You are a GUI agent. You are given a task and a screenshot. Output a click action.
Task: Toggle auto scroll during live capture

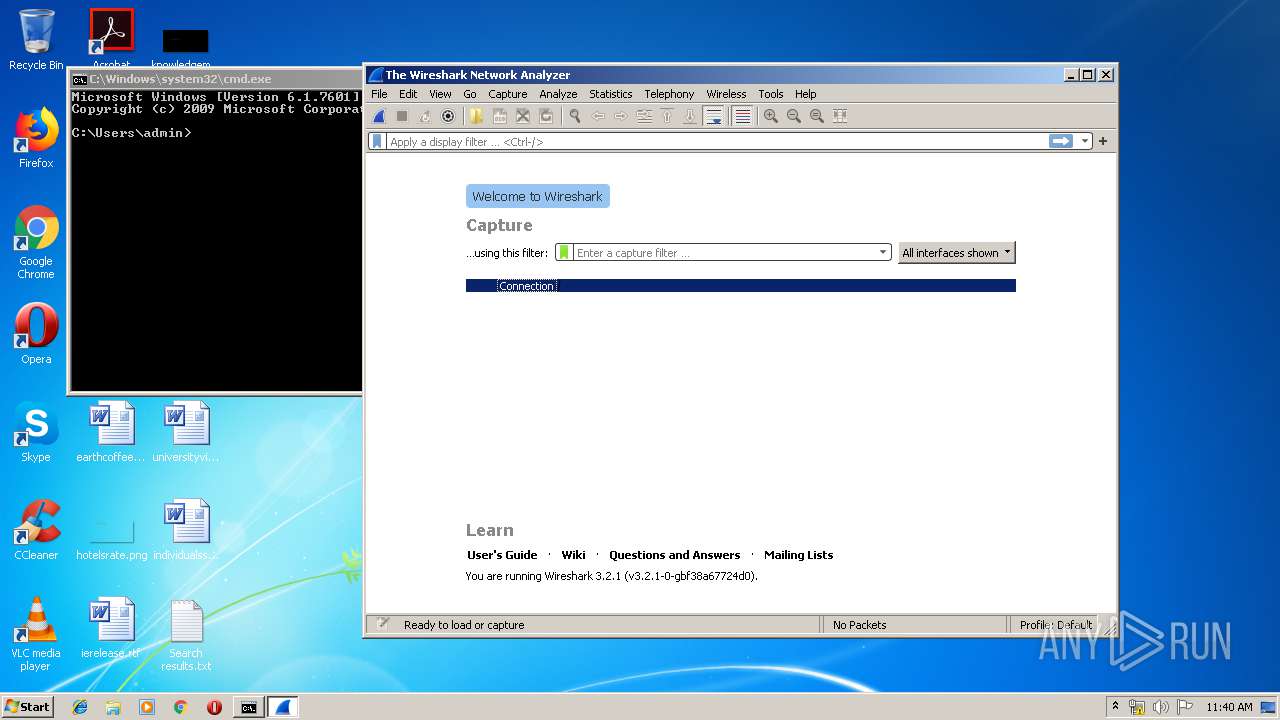coord(714,116)
